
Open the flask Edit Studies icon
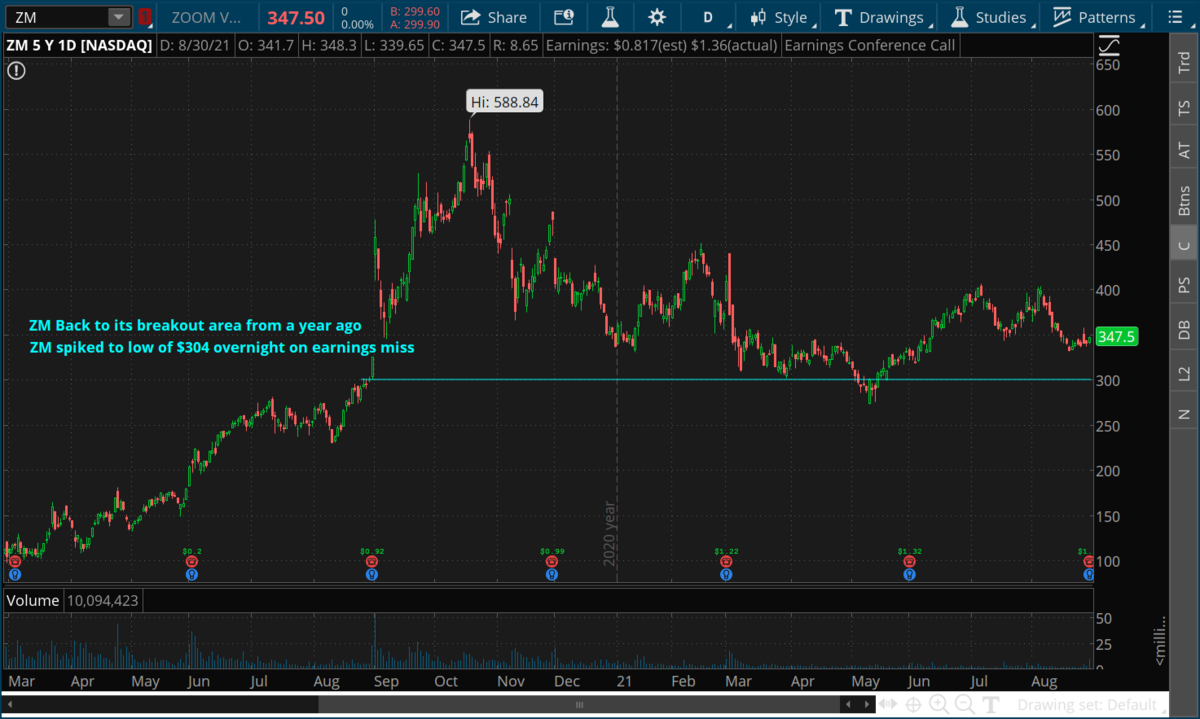610,17
